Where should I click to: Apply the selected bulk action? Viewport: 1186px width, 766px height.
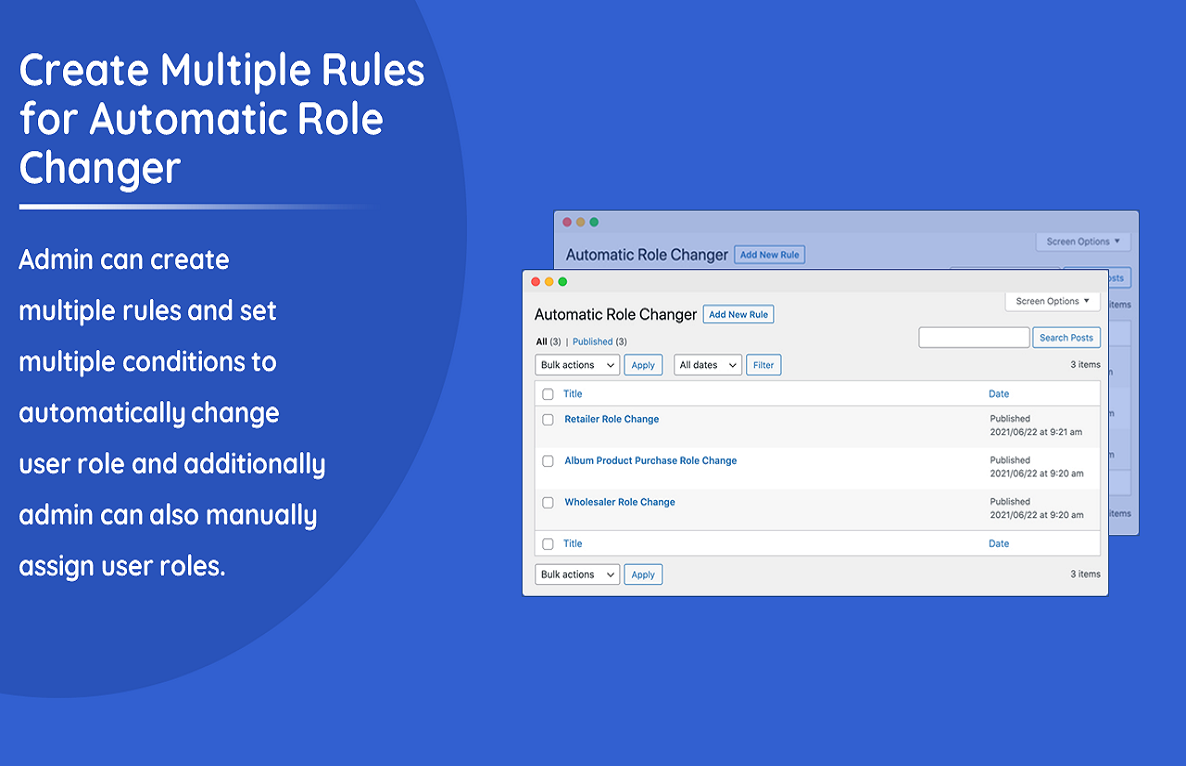tap(643, 364)
